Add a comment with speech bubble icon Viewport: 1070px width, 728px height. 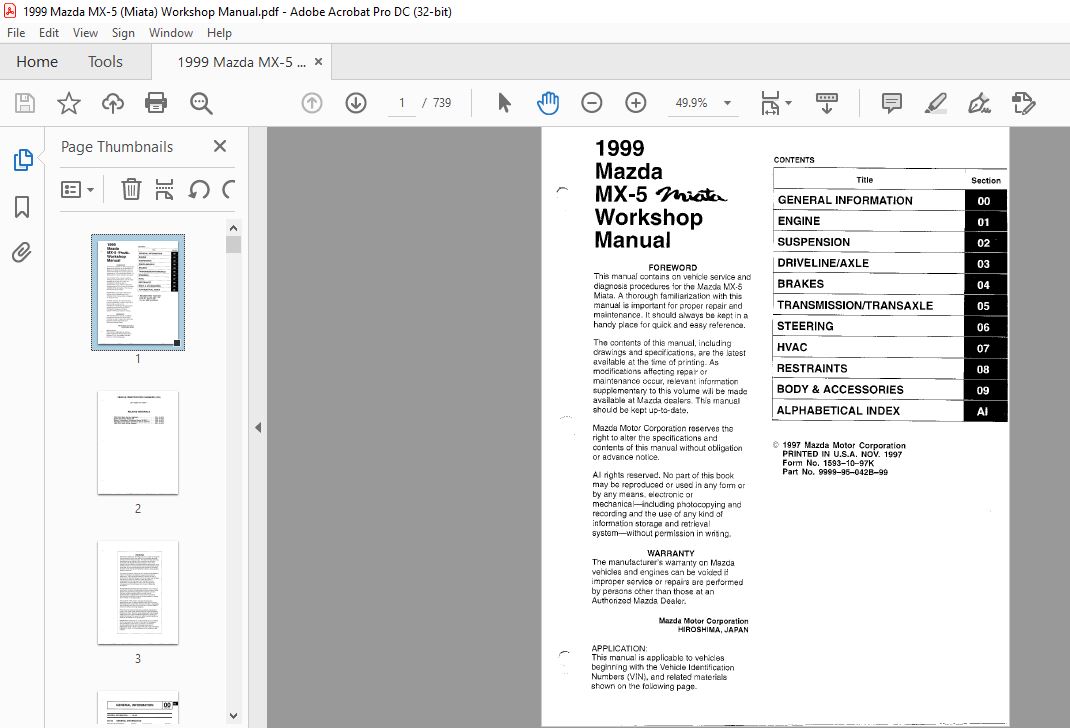[x=891, y=103]
